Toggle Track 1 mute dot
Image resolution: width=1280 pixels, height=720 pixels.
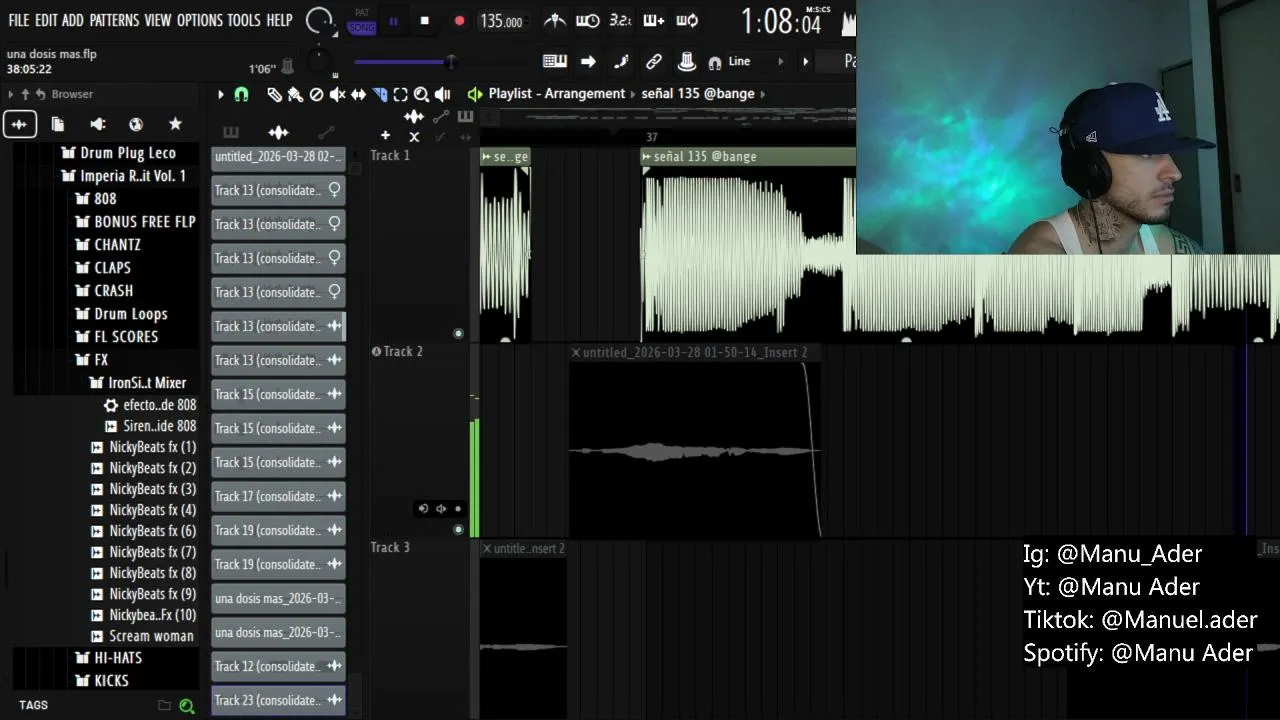point(458,333)
